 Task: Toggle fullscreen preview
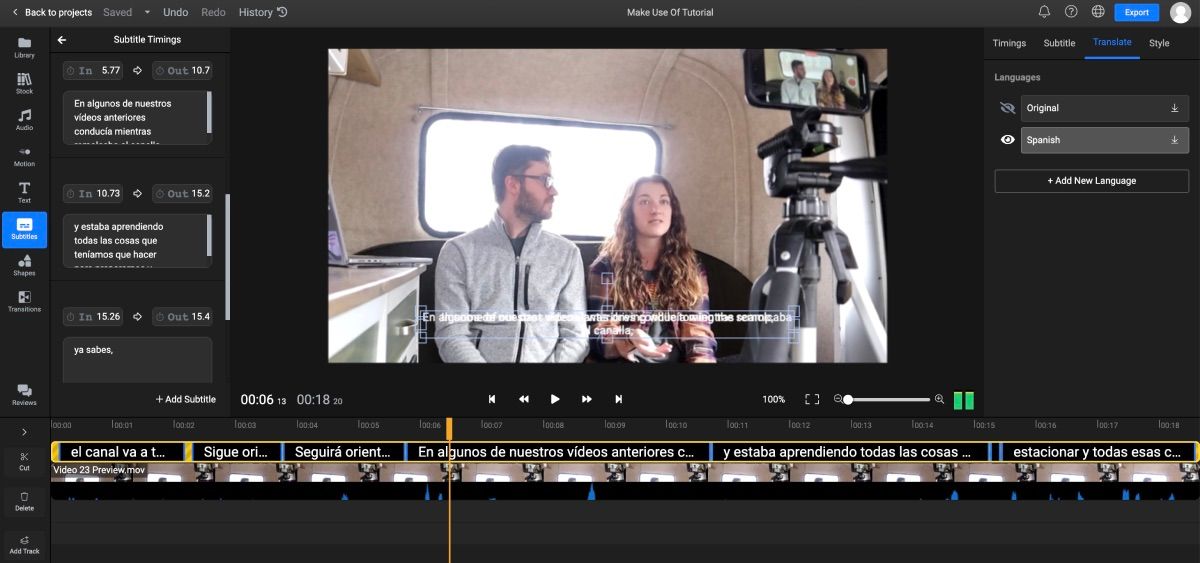click(x=812, y=399)
